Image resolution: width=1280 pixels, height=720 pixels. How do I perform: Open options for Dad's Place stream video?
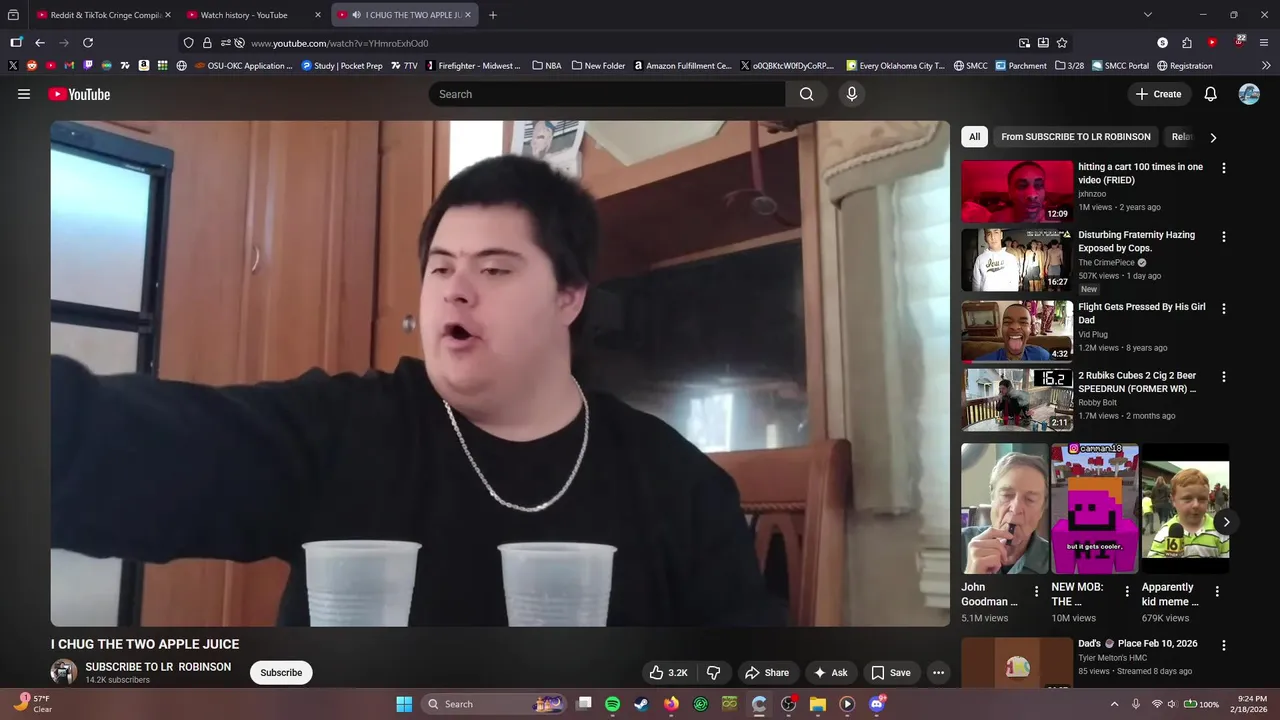coord(1223,646)
